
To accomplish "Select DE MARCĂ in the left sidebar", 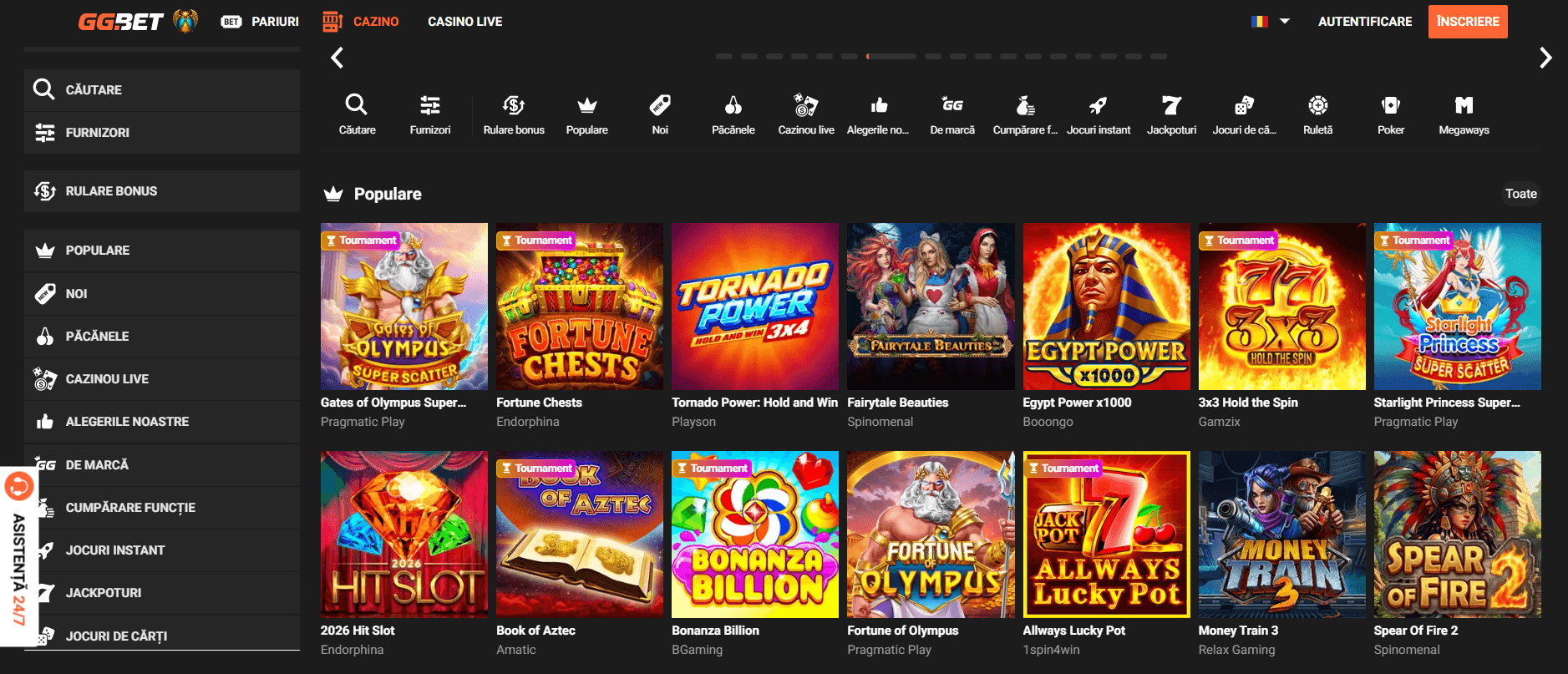I will [162, 465].
